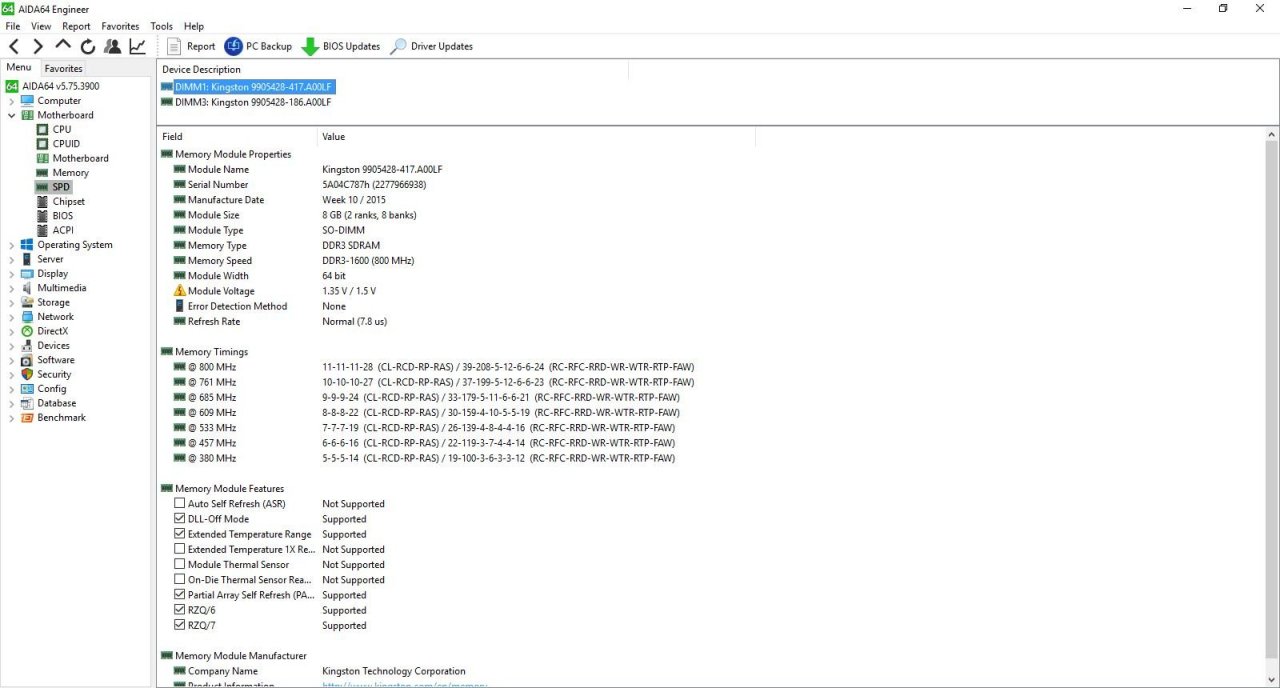Expand the Multimedia tree node
Viewport: 1280px width, 688px height.
pyautogui.click(x=12, y=288)
